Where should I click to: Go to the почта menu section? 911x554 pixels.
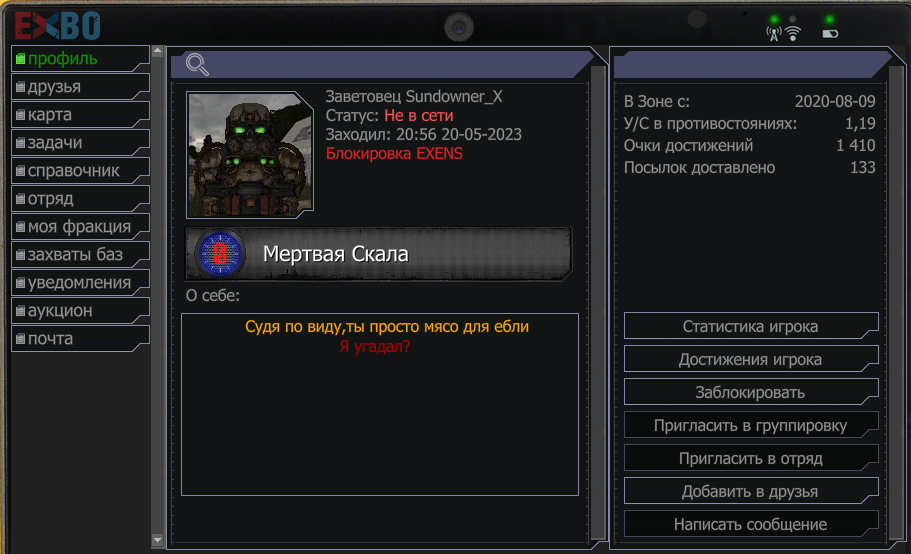click(81, 339)
